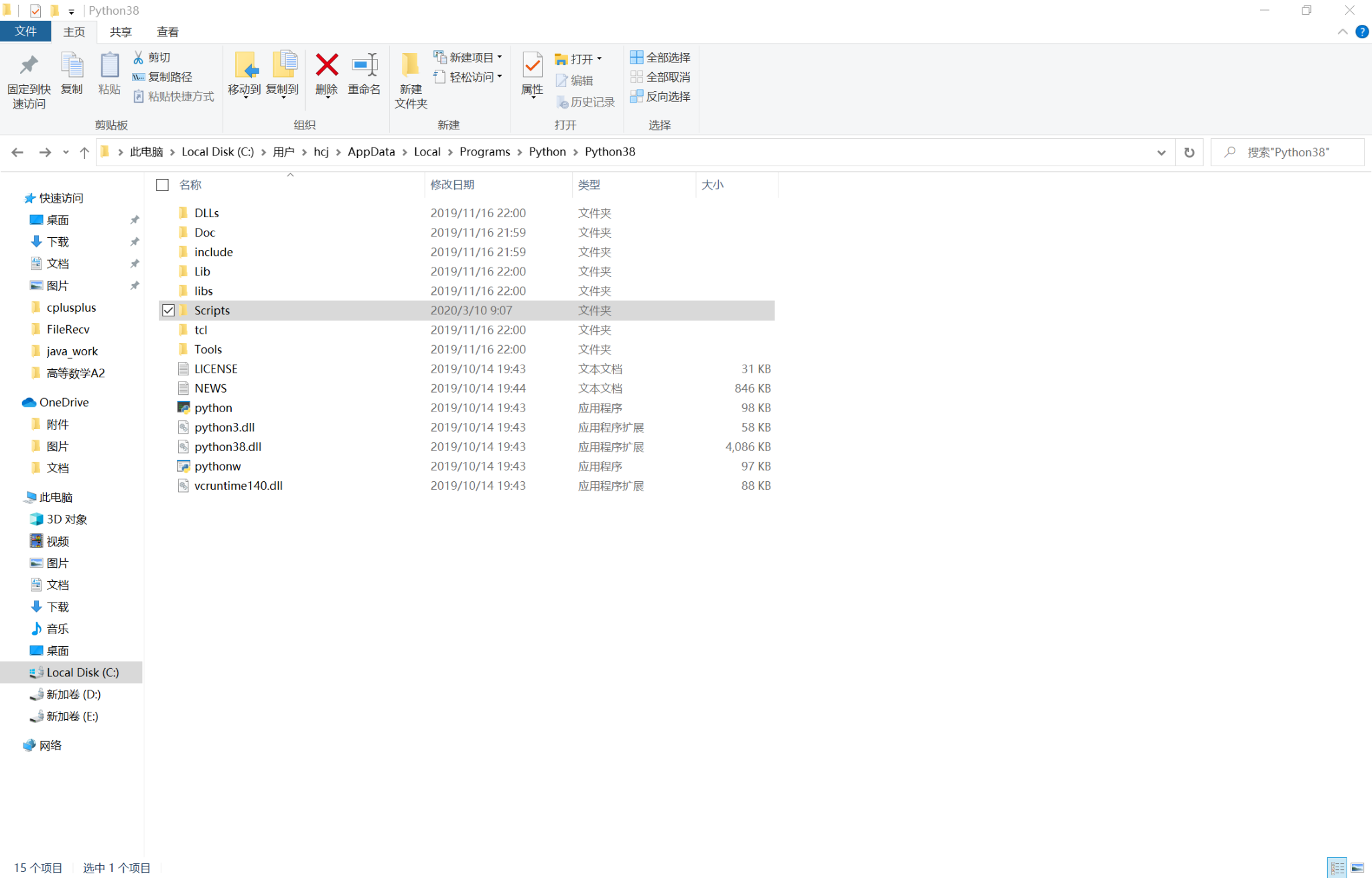Select the Cut (剪切) tool

click(x=151, y=57)
